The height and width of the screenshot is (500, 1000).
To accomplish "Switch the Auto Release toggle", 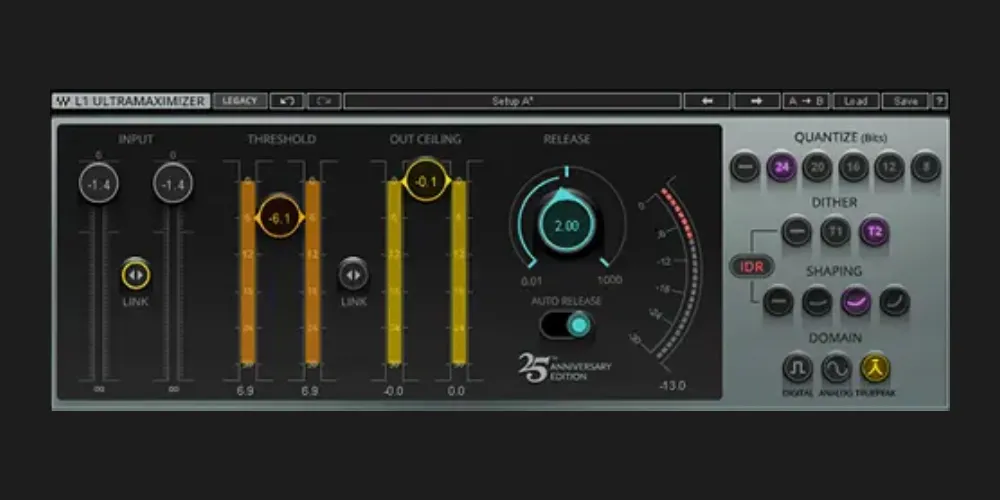I will coord(566,325).
